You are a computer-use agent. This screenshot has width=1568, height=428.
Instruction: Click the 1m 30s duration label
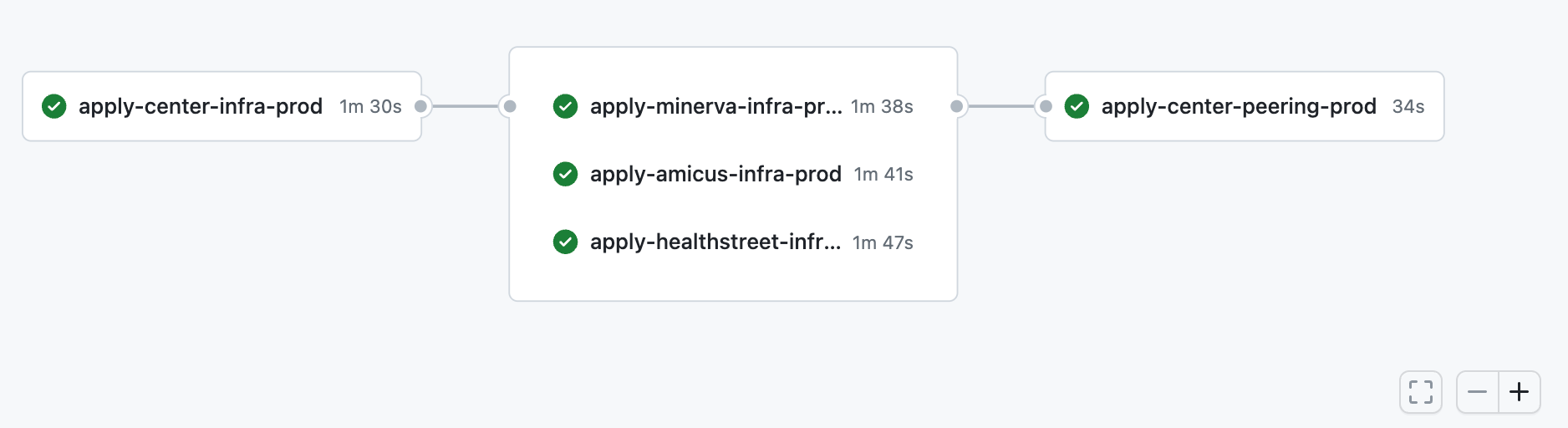tap(370, 106)
